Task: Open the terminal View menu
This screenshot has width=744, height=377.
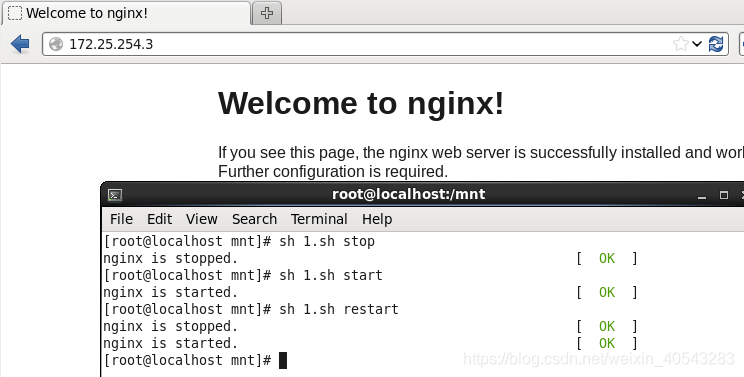Action: point(202,219)
